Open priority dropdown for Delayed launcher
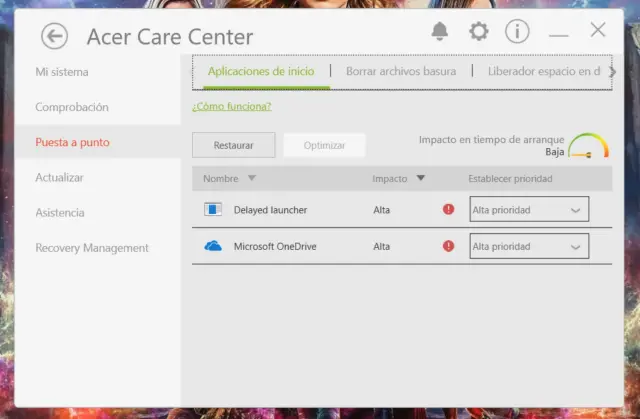The width and height of the screenshot is (640, 419). [529, 210]
